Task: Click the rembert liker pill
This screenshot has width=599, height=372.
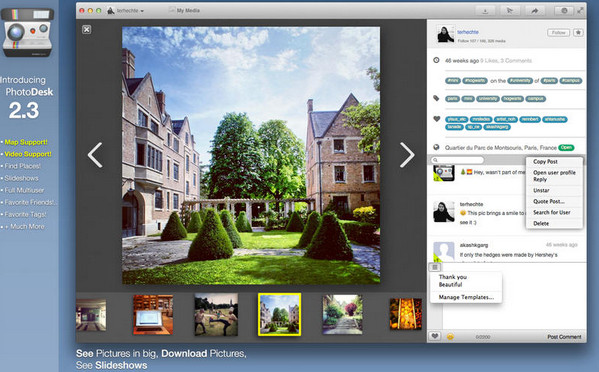Action: pos(530,119)
